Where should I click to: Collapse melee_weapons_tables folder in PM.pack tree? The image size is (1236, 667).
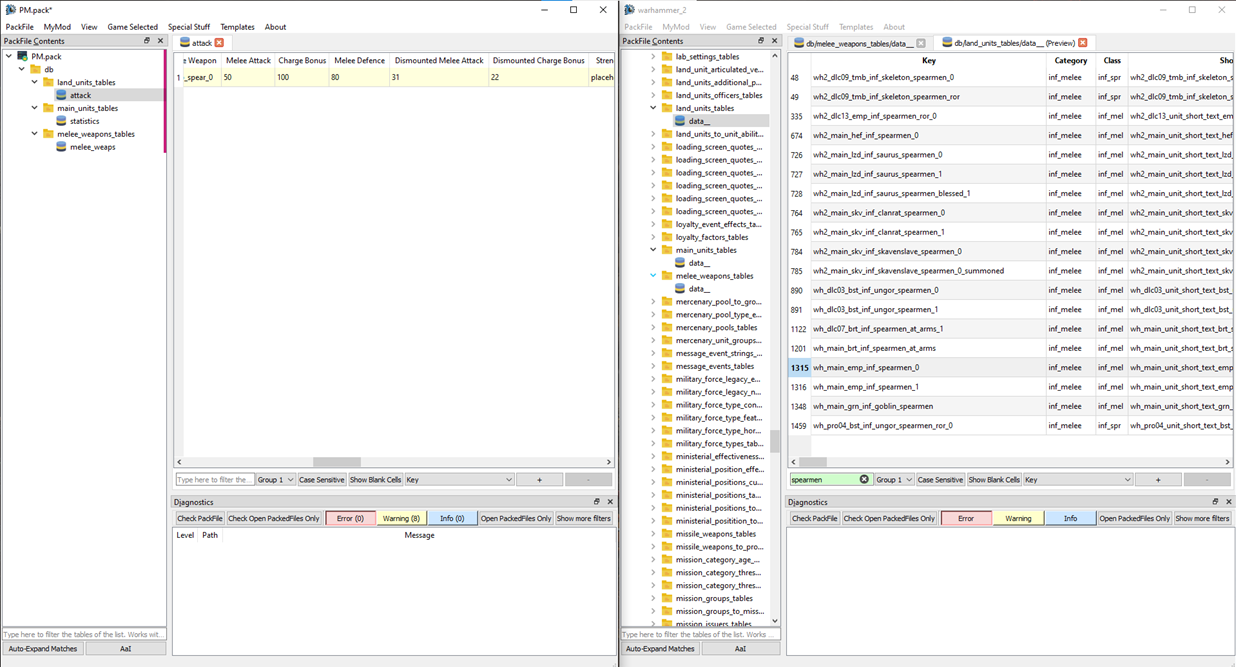[x=35, y=134]
